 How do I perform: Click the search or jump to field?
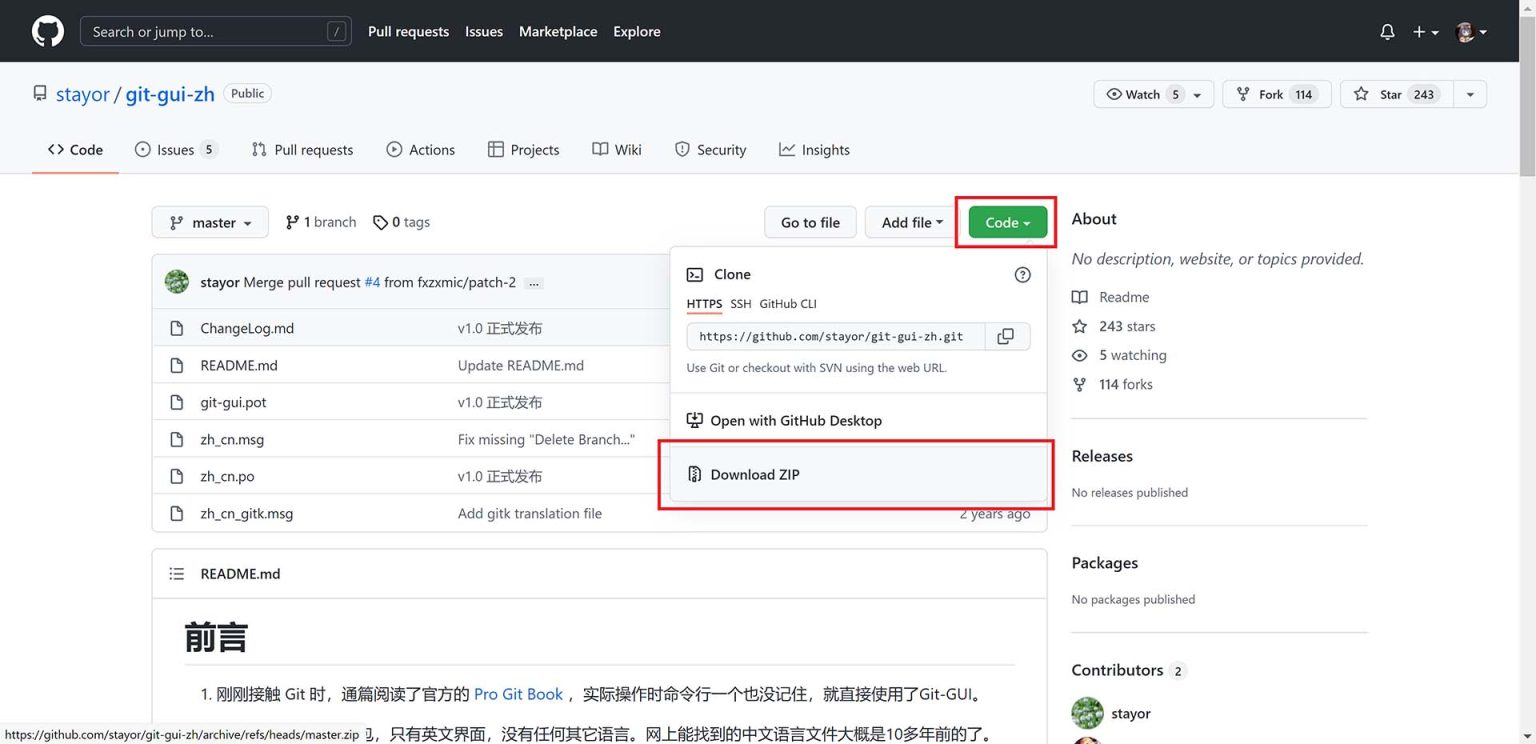point(215,31)
